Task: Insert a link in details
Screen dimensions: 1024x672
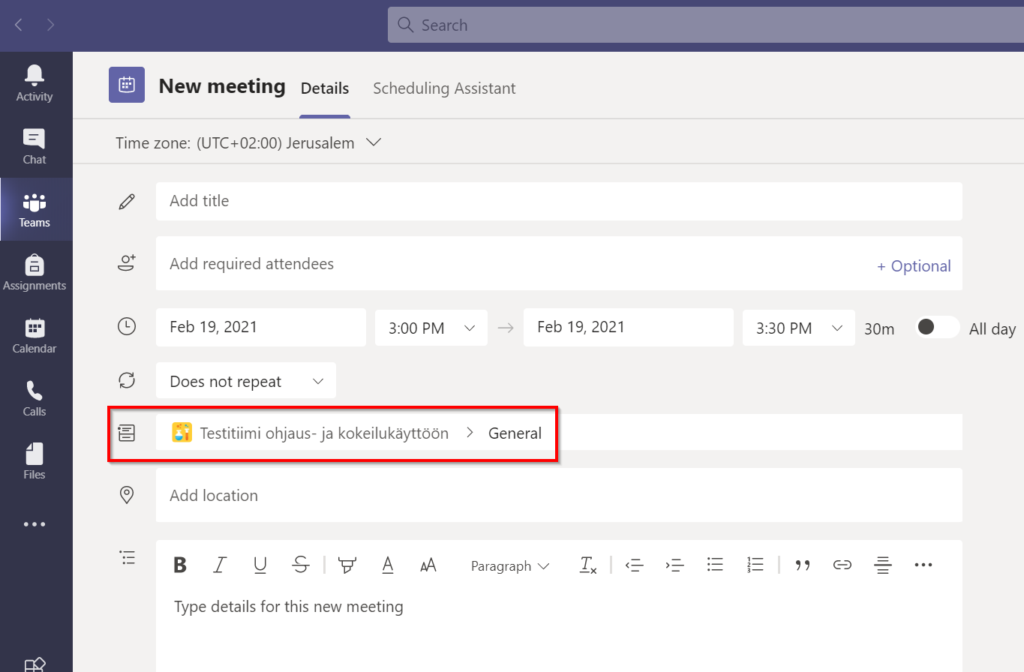Action: click(x=842, y=565)
